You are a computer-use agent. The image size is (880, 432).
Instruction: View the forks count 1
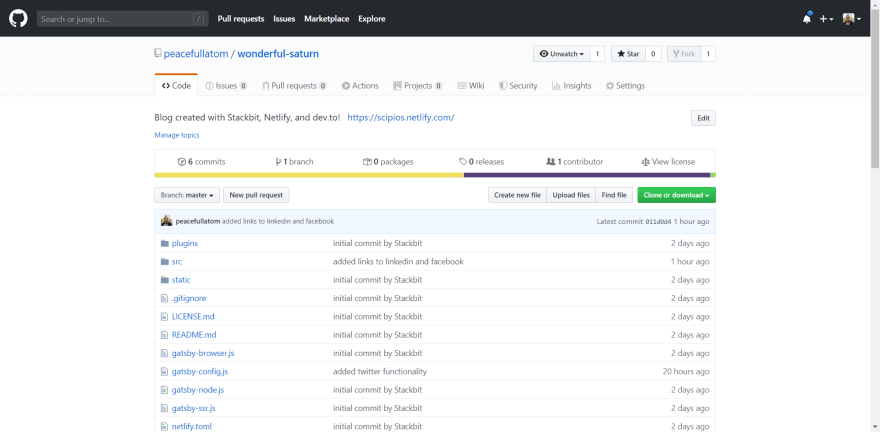click(708, 54)
